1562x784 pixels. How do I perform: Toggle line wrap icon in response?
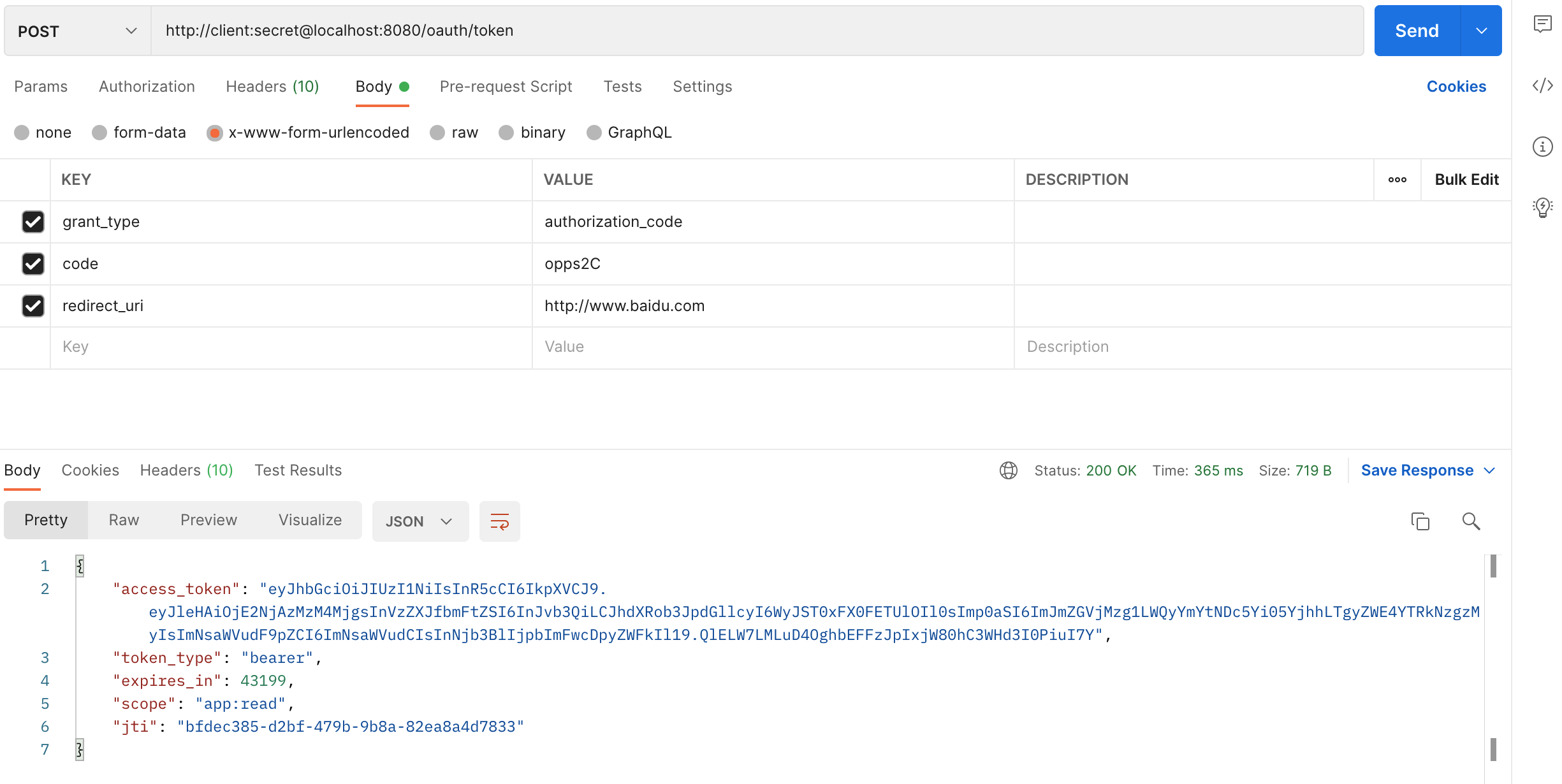point(499,521)
